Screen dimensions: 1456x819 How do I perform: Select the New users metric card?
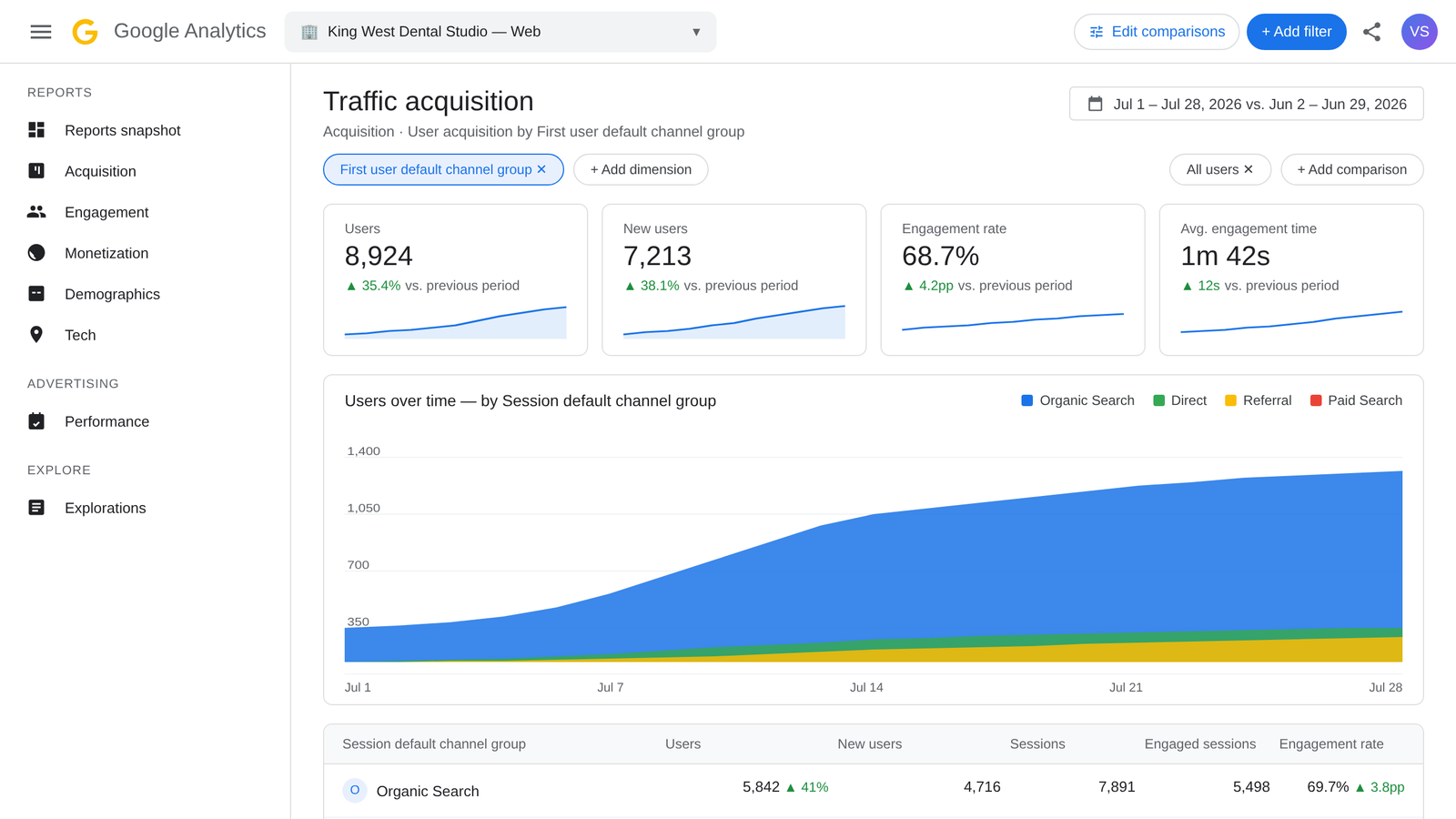pyautogui.click(x=734, y=279)
